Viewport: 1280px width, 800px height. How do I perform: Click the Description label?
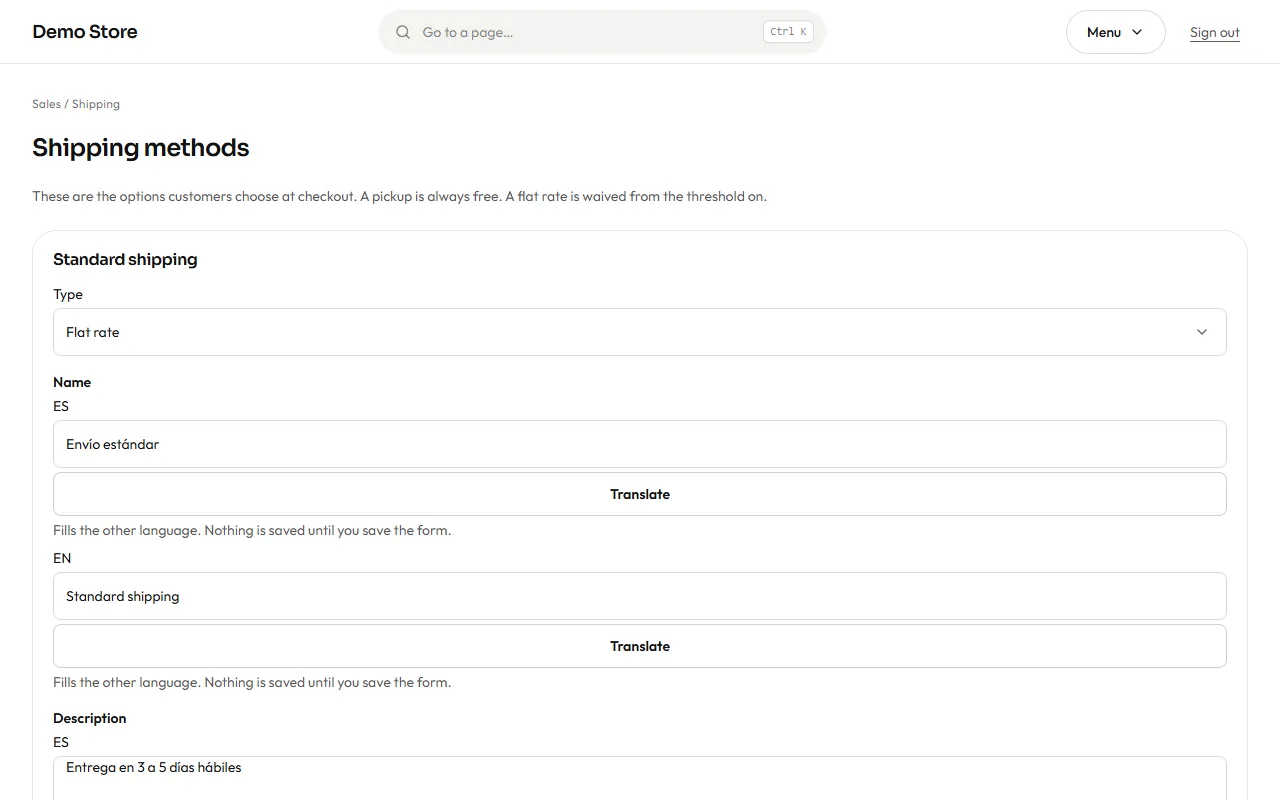pos(90,718)
